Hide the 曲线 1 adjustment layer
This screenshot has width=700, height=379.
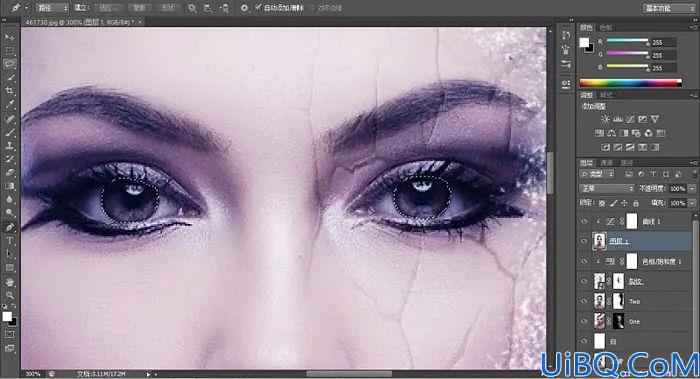tap(584, 221)
